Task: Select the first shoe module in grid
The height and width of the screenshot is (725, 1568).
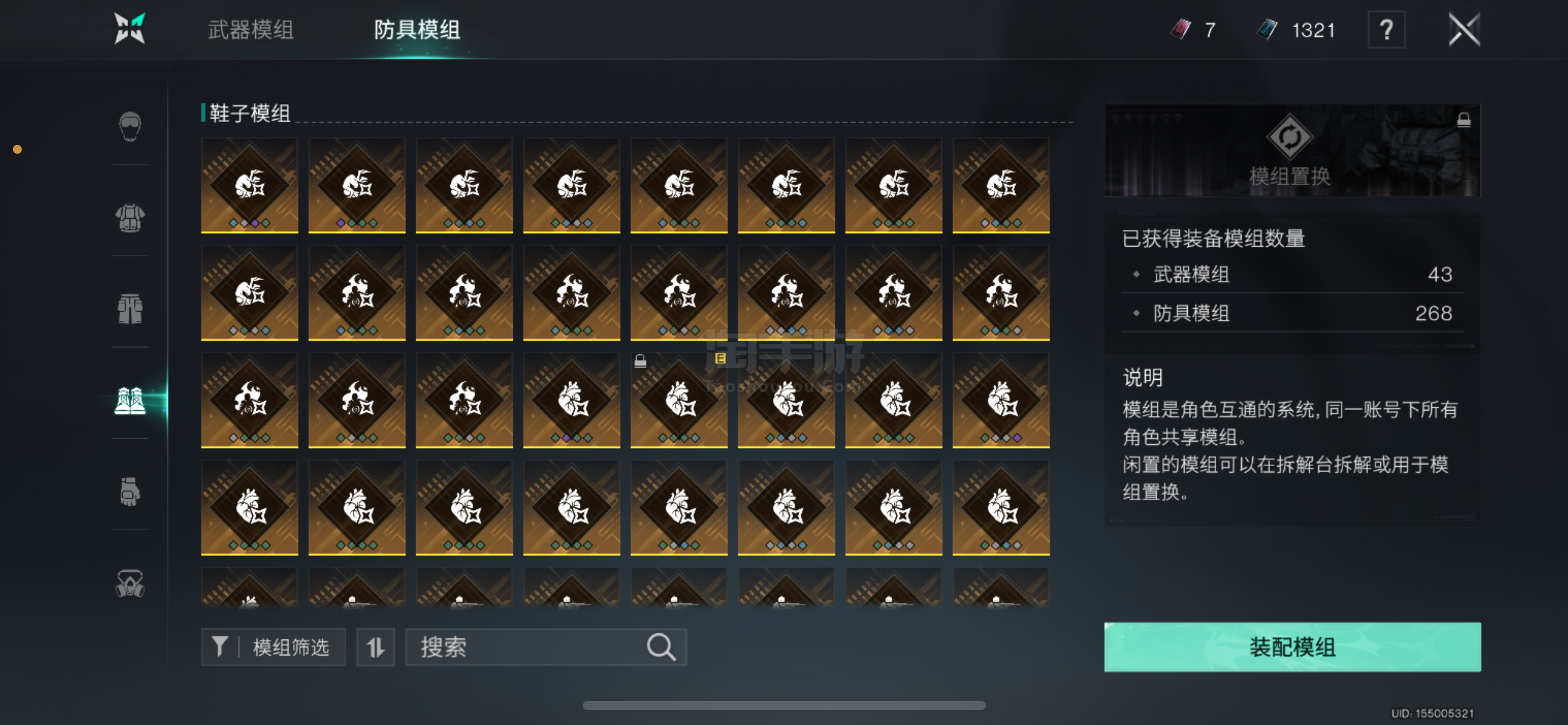Action: [250, 185]
